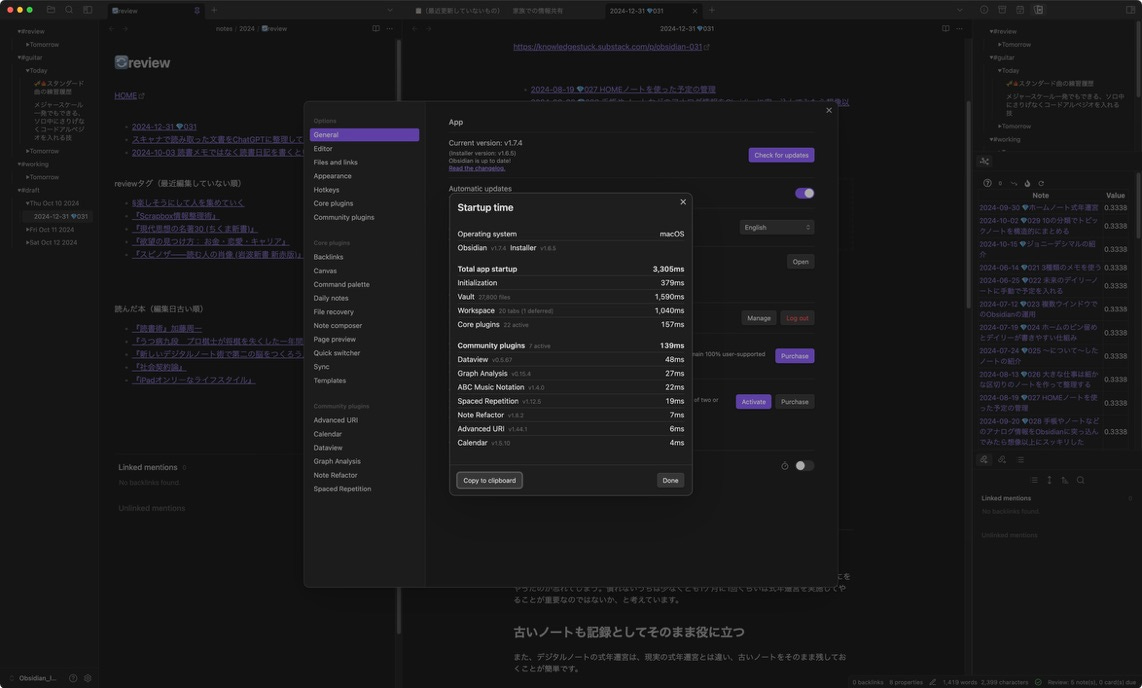1142x688 pixels.
Task: Open the outgoing links tab icon in right sidebar
Action: point(1002,460)
